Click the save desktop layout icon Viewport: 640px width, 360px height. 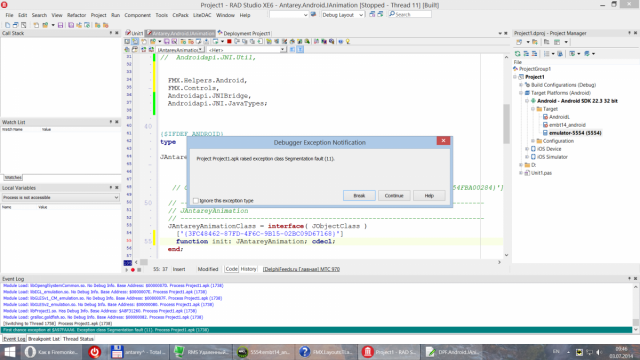click(372, 14)
